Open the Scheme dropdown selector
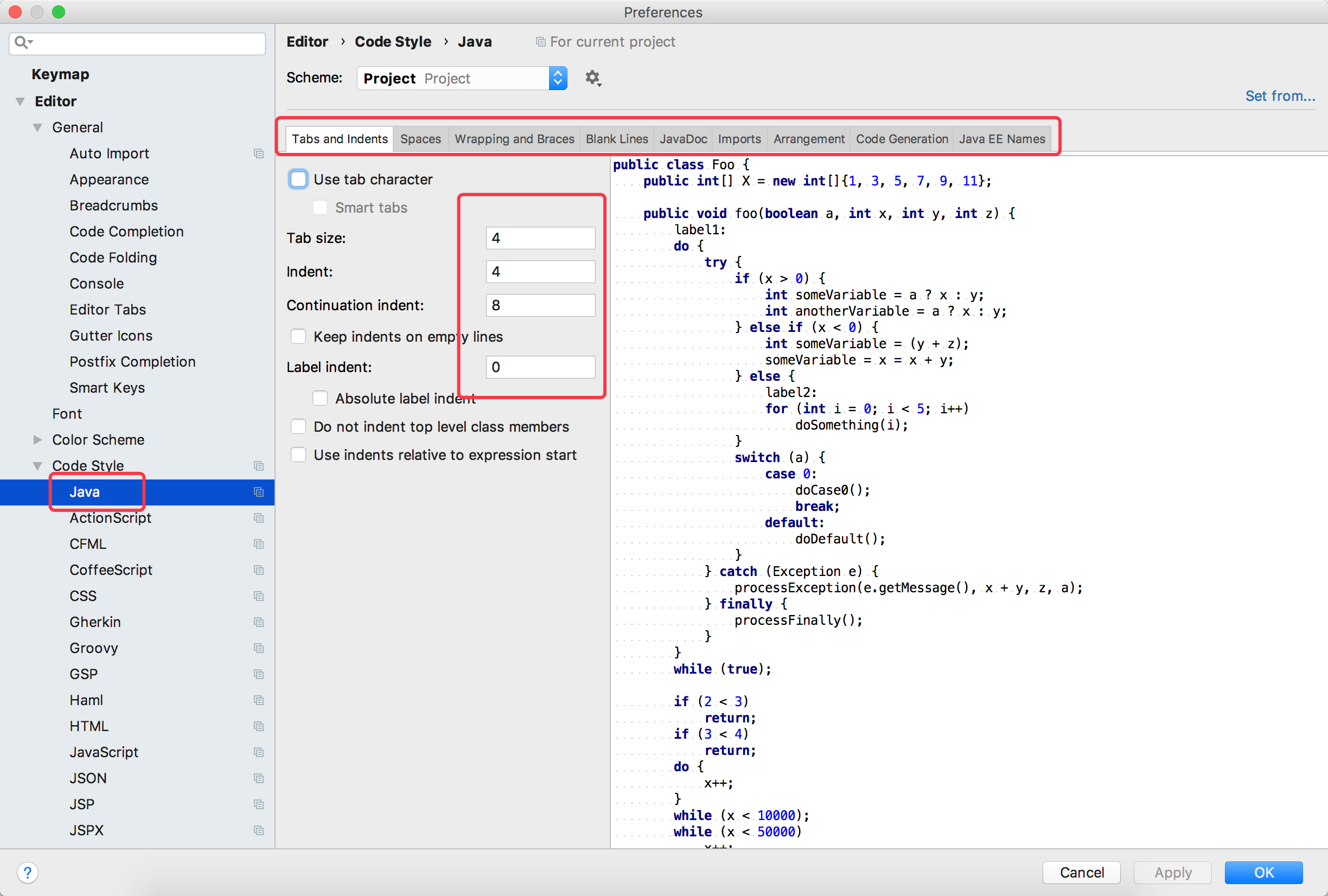 click(x=557, y=78)
